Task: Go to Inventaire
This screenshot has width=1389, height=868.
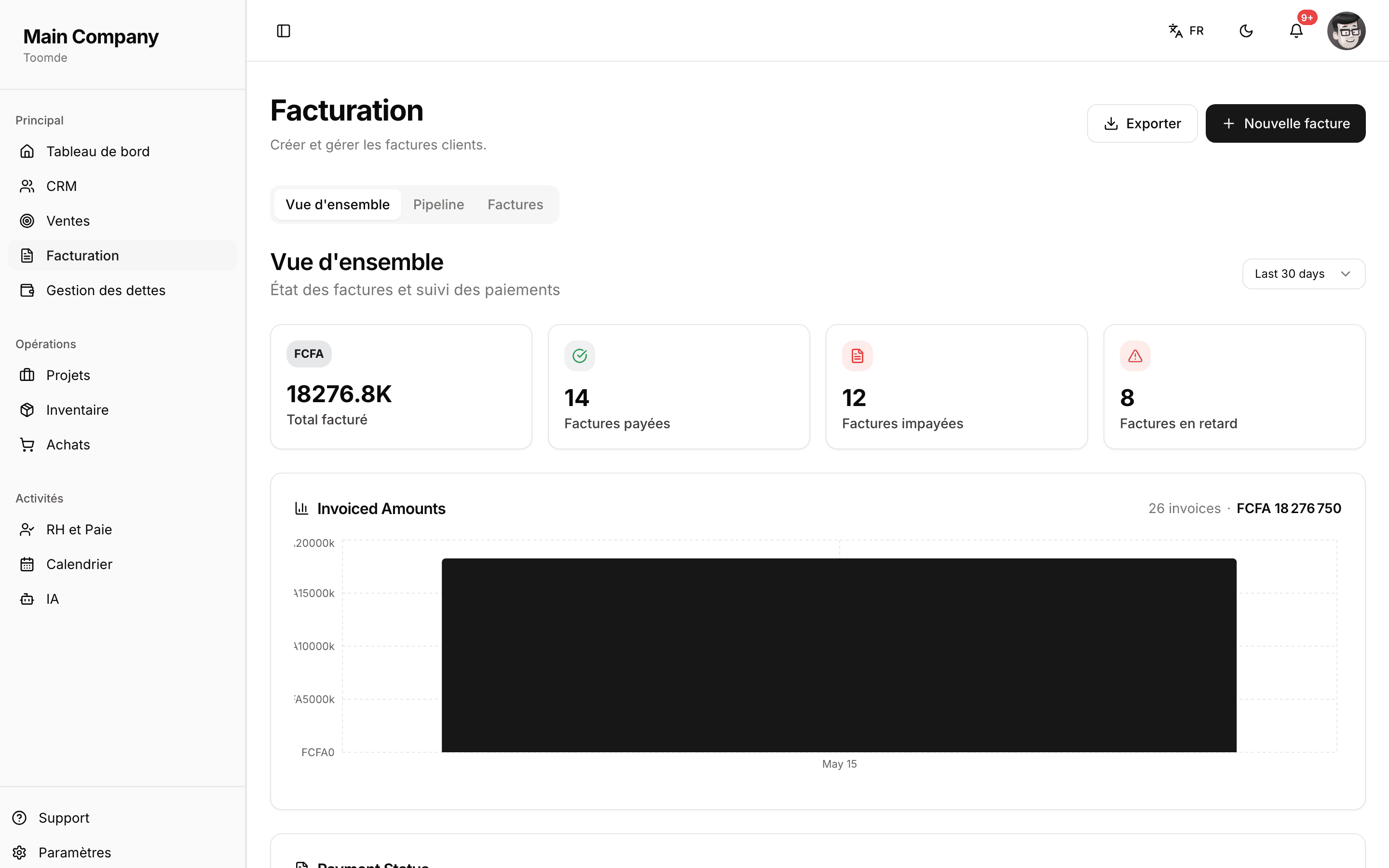Action: [x=122, y=410]
